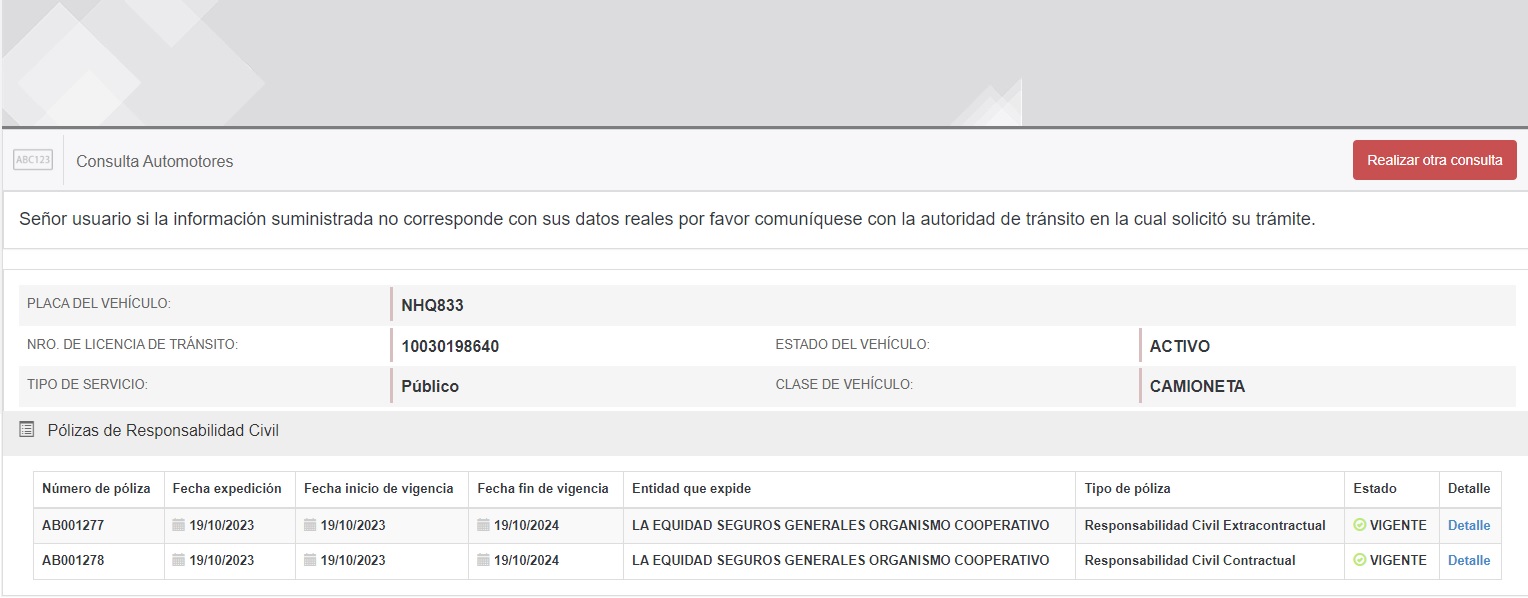Click green check icon for policy AB001278

[x=1359, y=560]
